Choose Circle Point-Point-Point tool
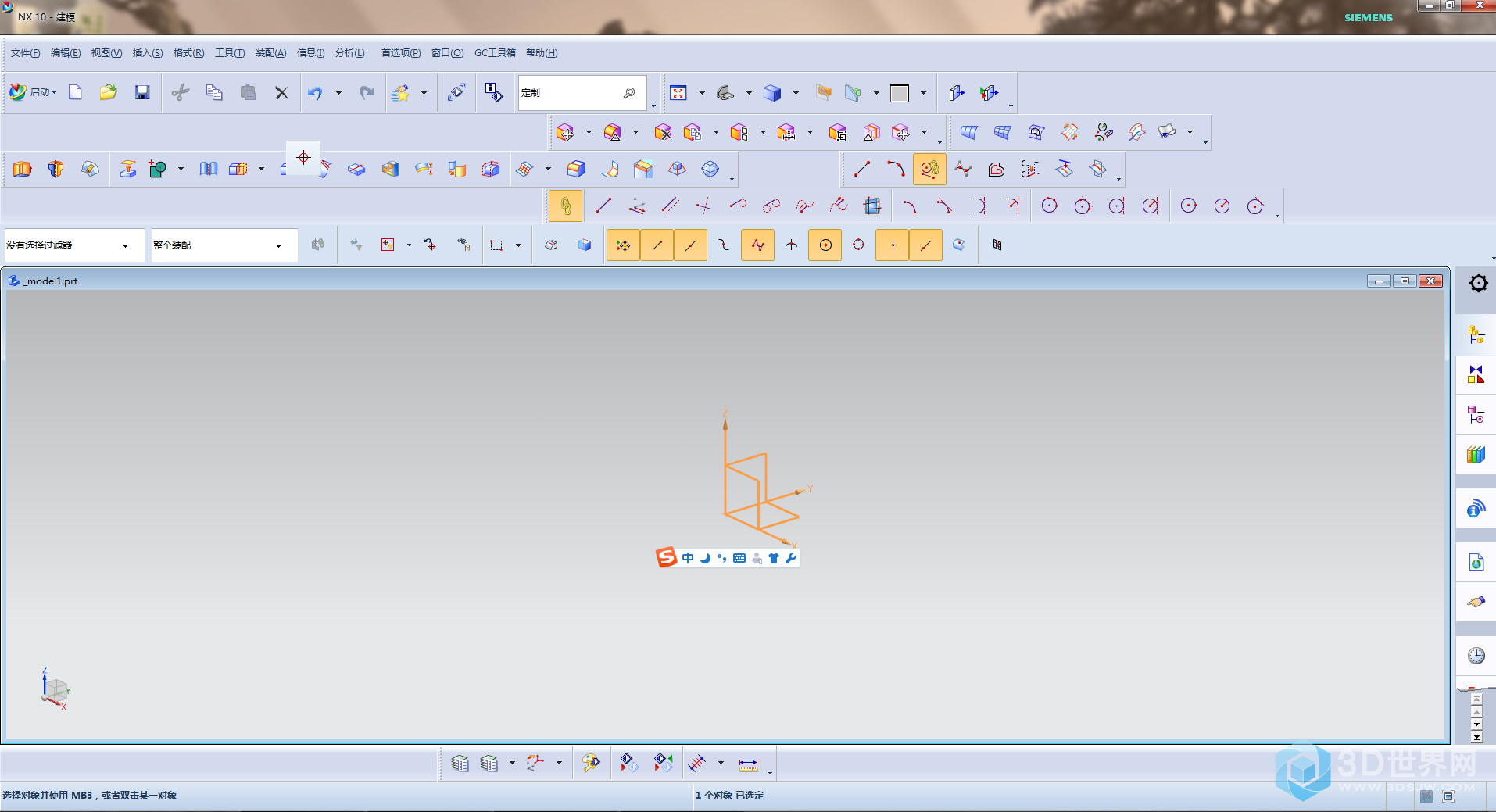 [1050, 206]
